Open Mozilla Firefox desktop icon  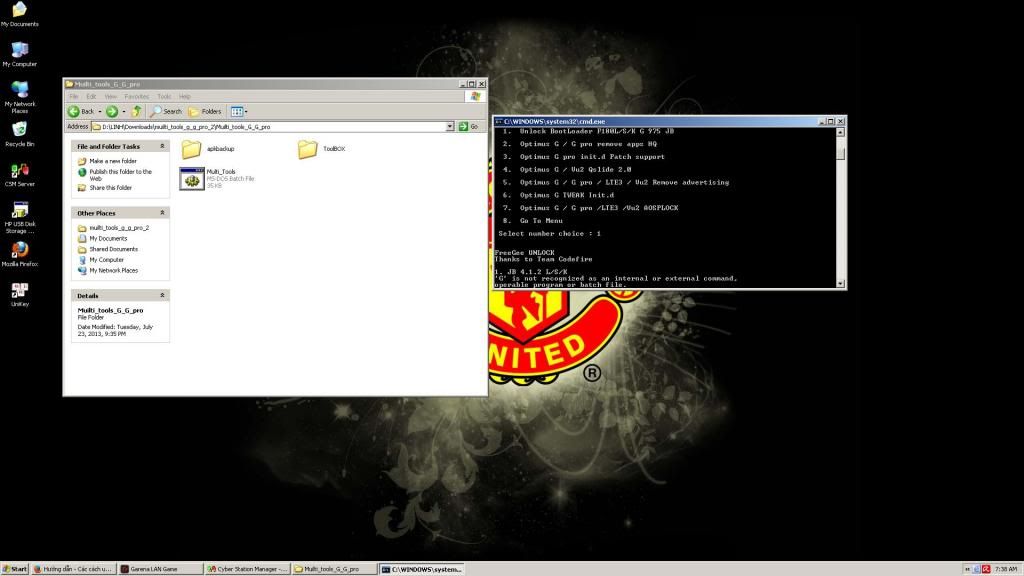point(20,249)
